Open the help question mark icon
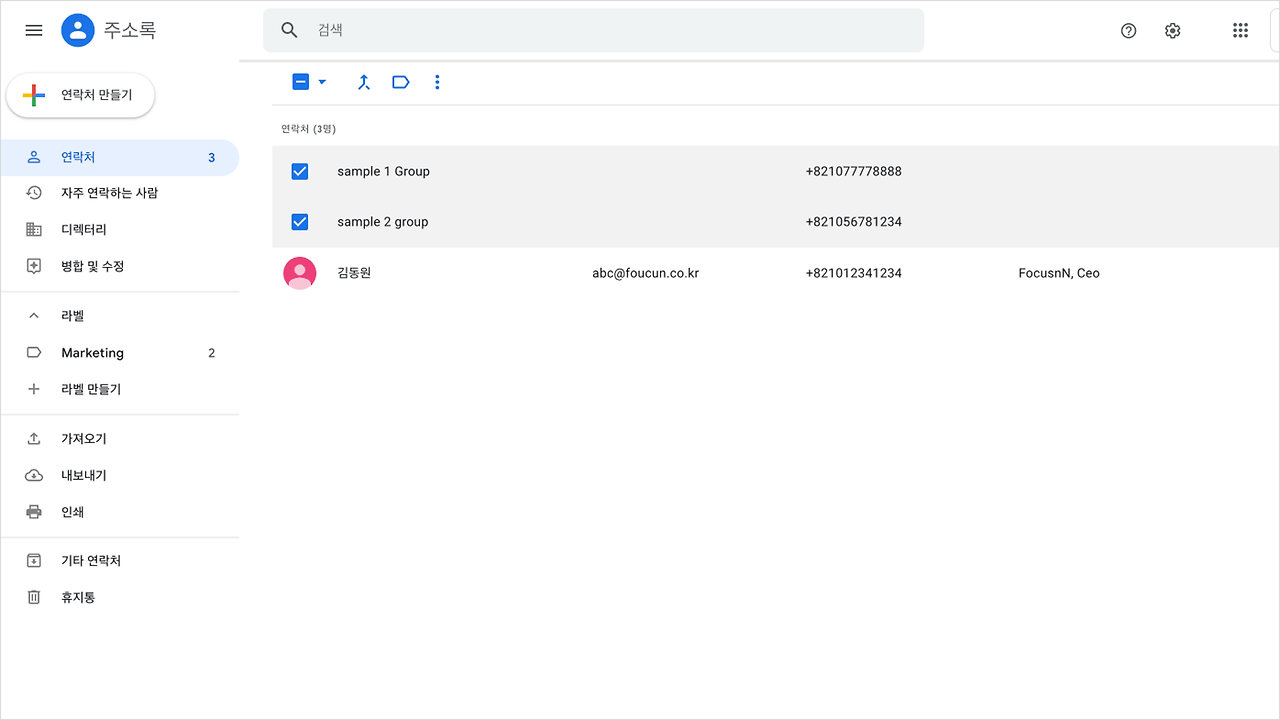Viewport: 1280px width, 720px height. click(x=1129, y=31)
